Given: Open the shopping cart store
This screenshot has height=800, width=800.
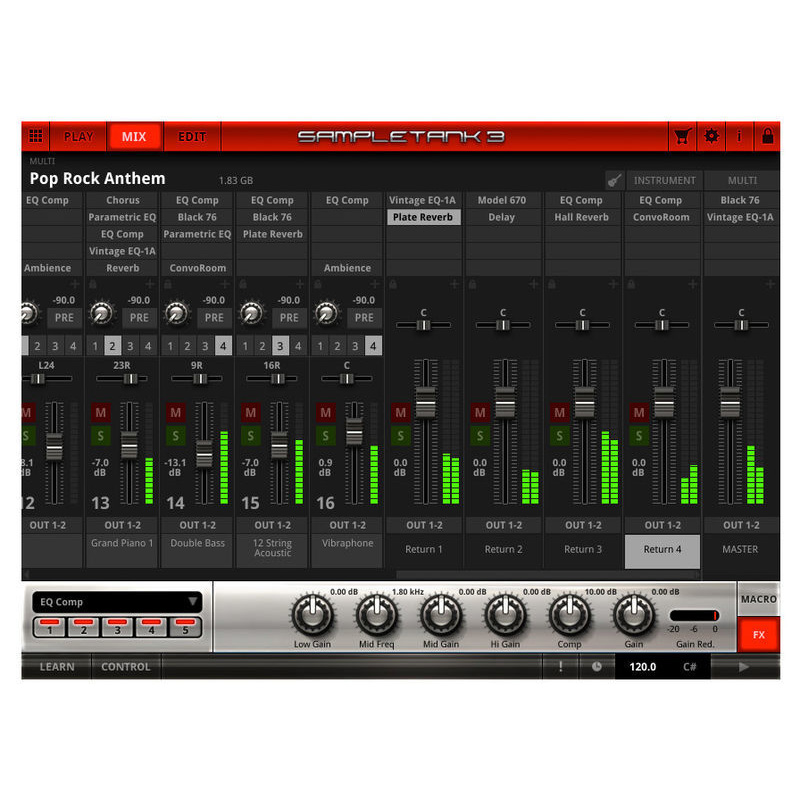Looking at the screenshot, I should 682,136.
